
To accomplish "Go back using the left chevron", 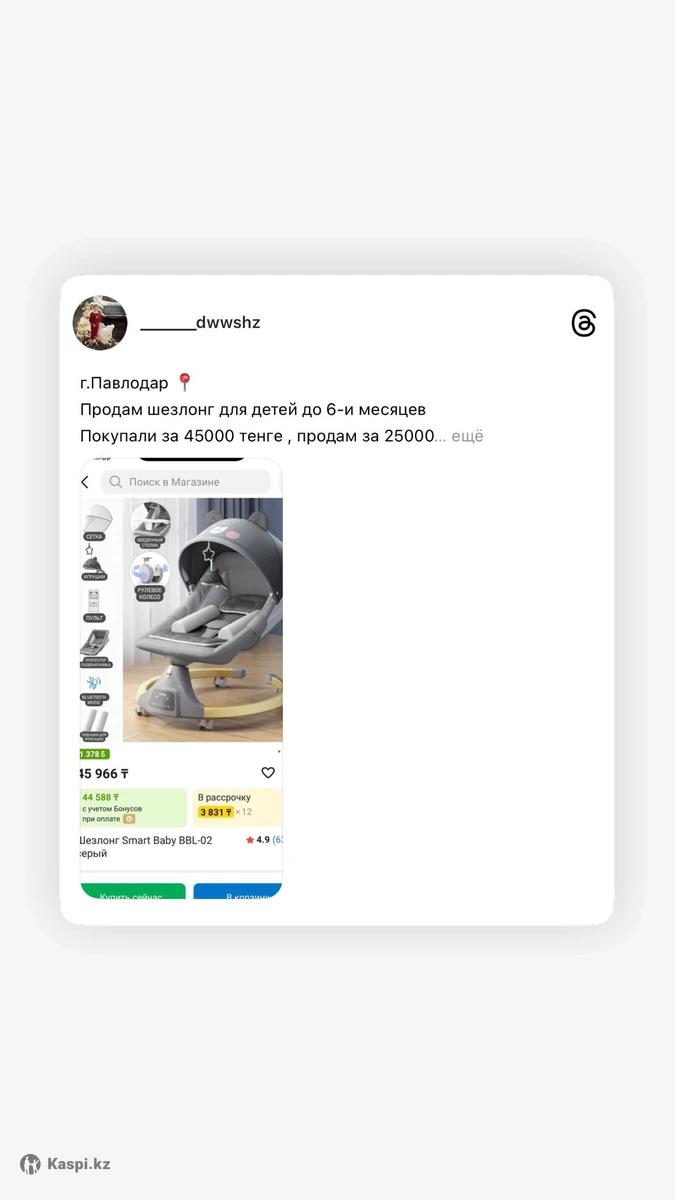I will point(85,482).
